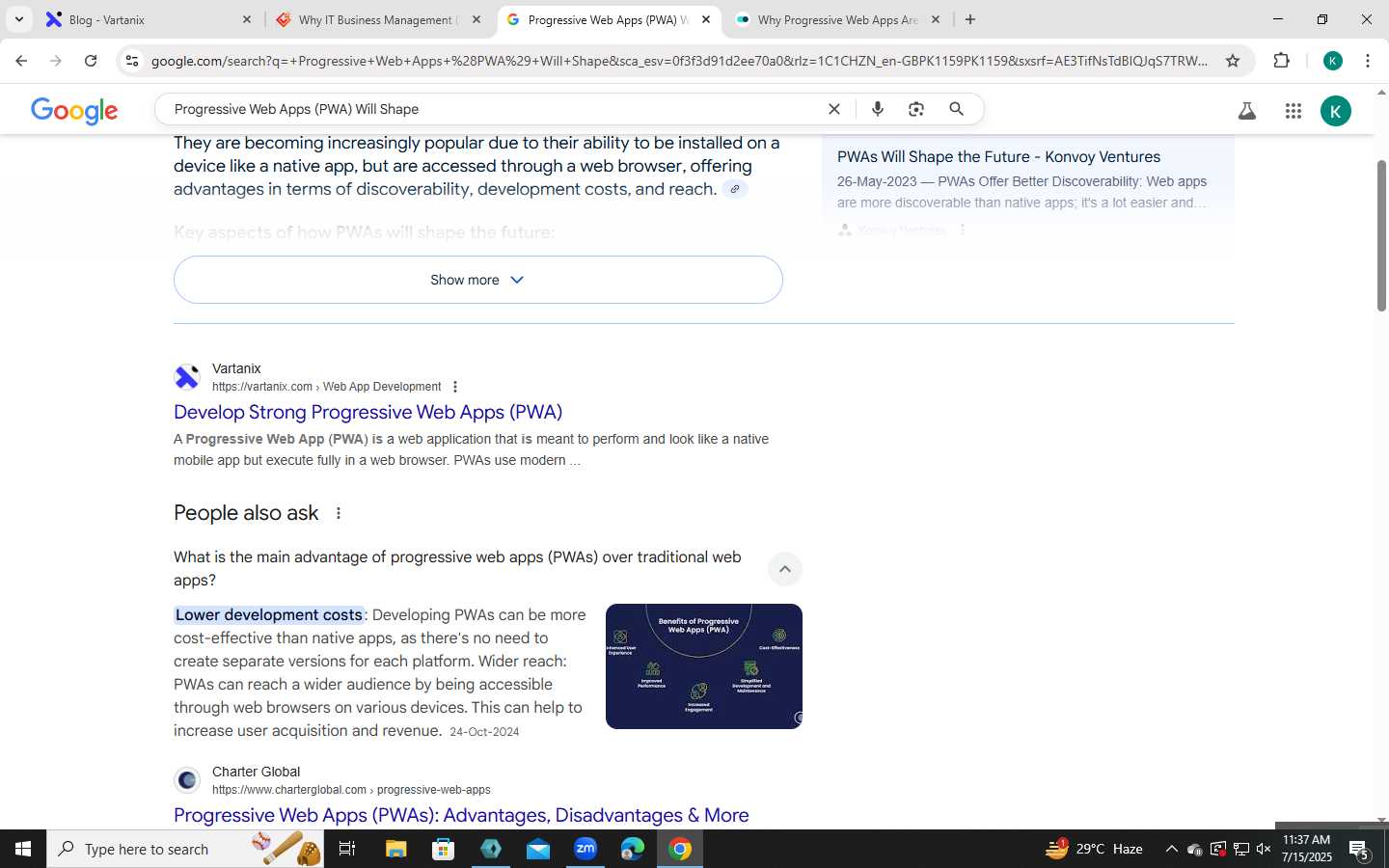This screenshot has width=1389, height=868.
Task: Open Microsoft Store from the taskbar
Action: 443,849
